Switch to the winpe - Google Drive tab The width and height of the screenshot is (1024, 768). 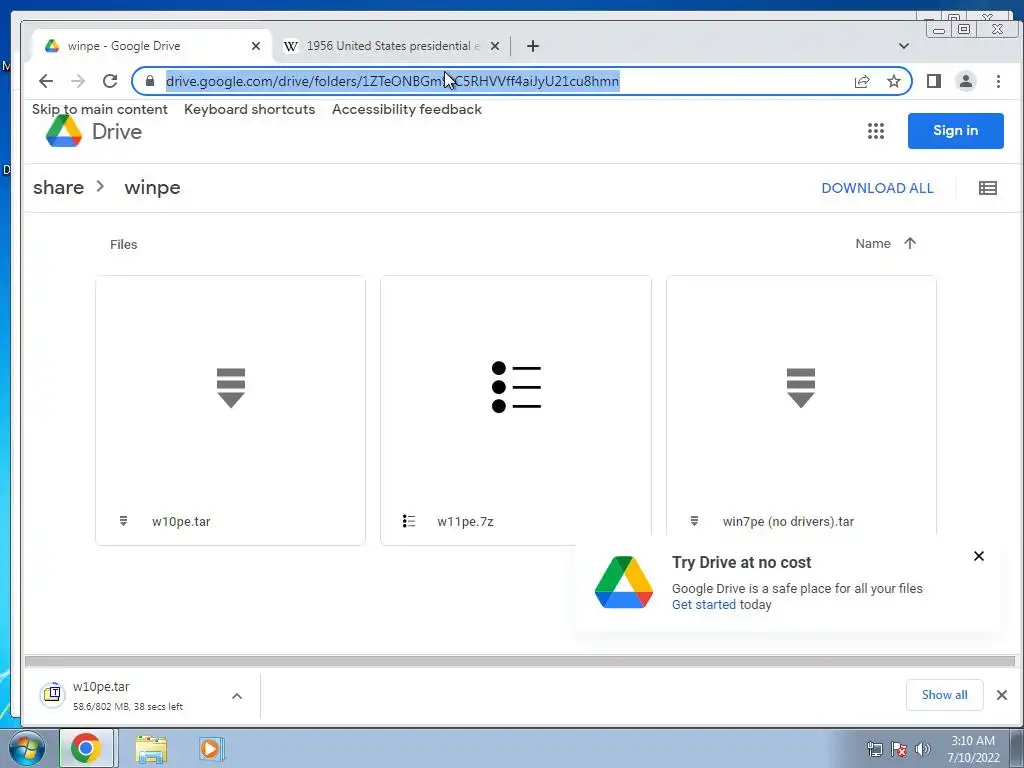coord(152,46)
